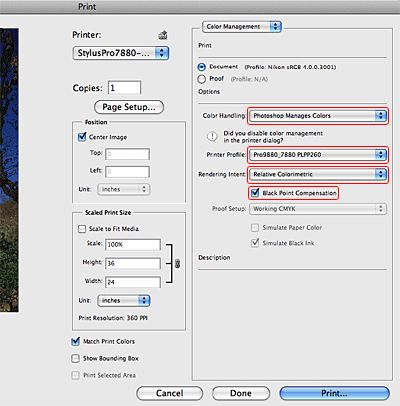Toggle the Center Image checkbox
The image size is (400, 406).
pos(82,137)
